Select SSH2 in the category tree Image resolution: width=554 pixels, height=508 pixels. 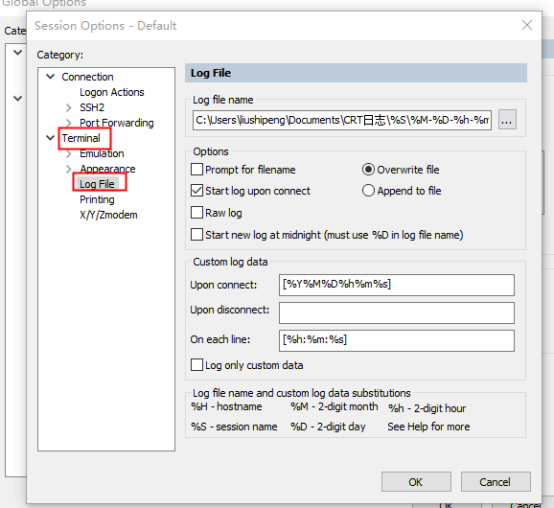(92, 107)
